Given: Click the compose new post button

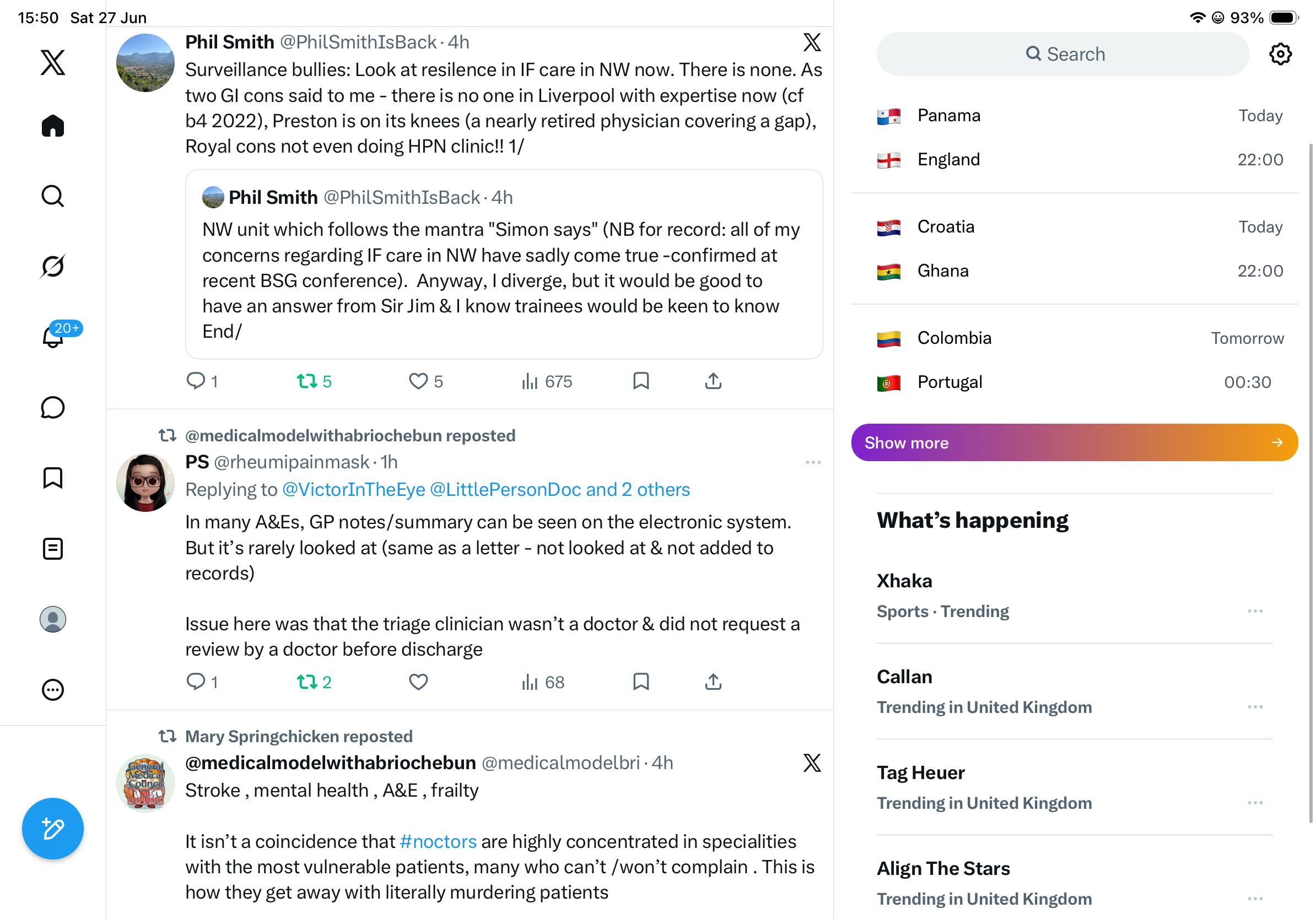Looking at the screenshot, I should click(53, 829).
